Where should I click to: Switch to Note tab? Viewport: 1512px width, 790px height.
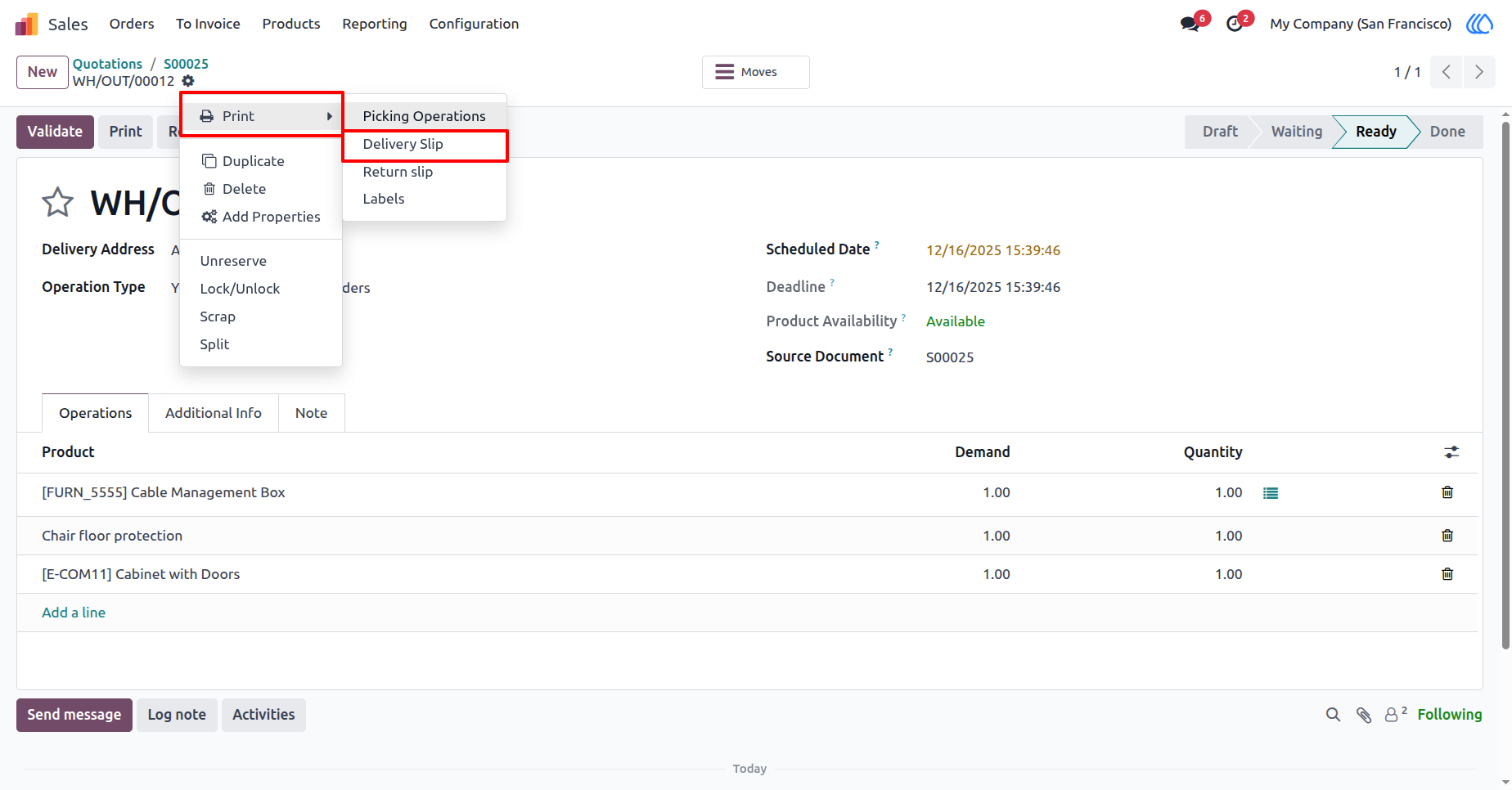click(x=312, y=413)
